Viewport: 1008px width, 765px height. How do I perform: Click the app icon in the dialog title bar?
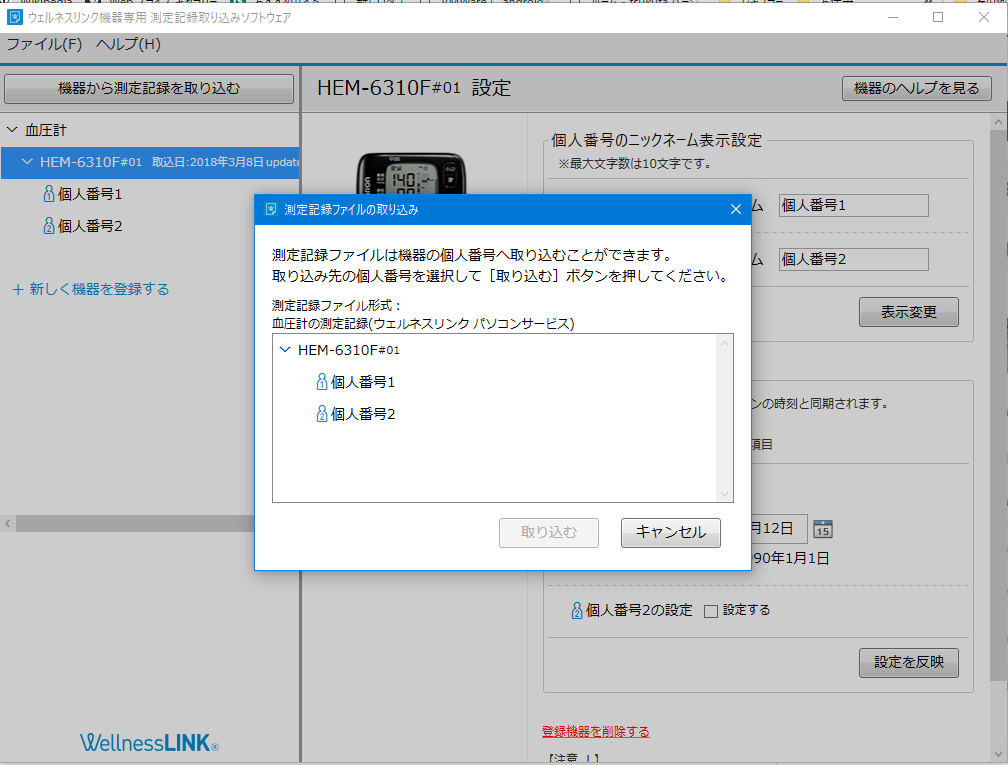[271, 209]
